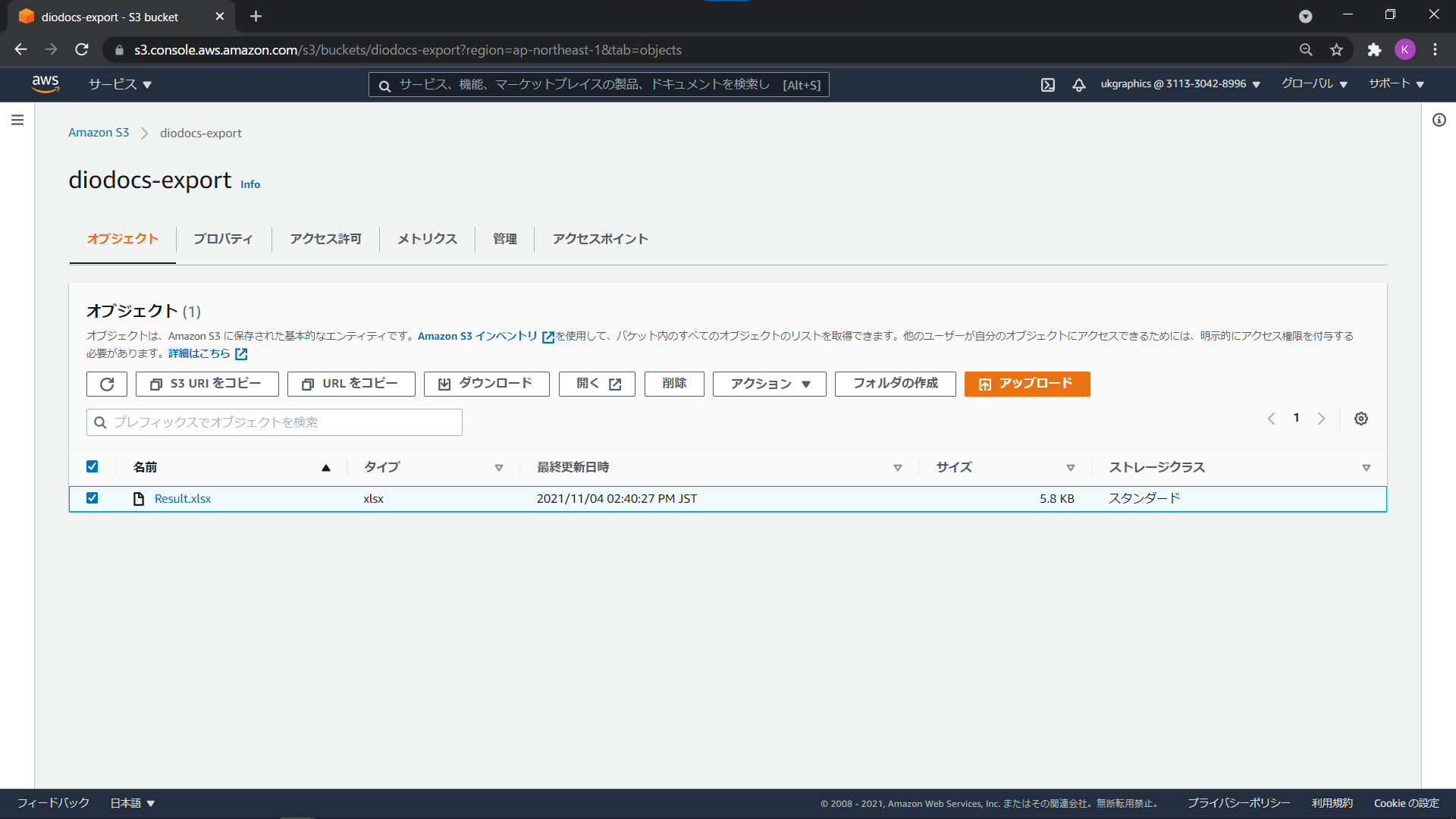
Task: Click the Info link beside bucket name
Action: [250, 184]
